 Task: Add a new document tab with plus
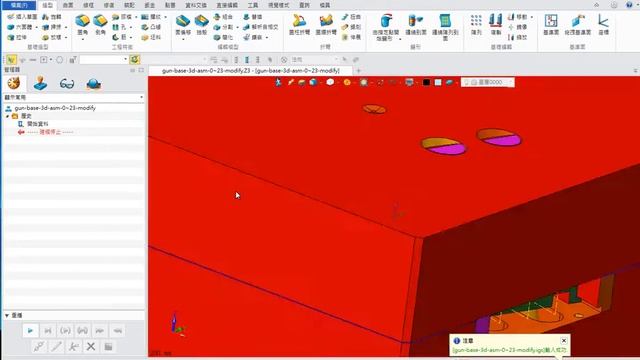pos(359,71)
